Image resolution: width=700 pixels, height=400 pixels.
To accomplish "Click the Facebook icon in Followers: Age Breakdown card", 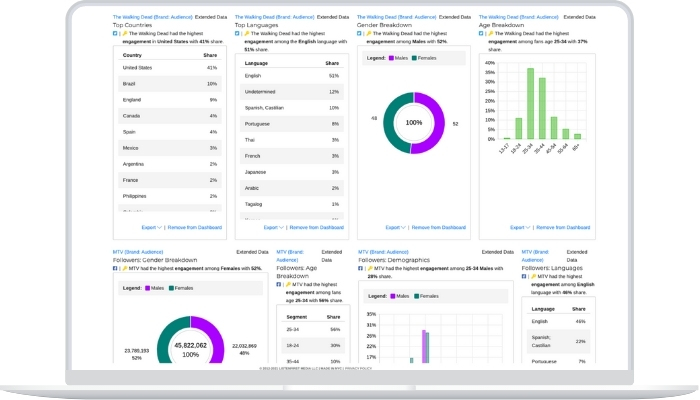I will click(x=279, y=284).
